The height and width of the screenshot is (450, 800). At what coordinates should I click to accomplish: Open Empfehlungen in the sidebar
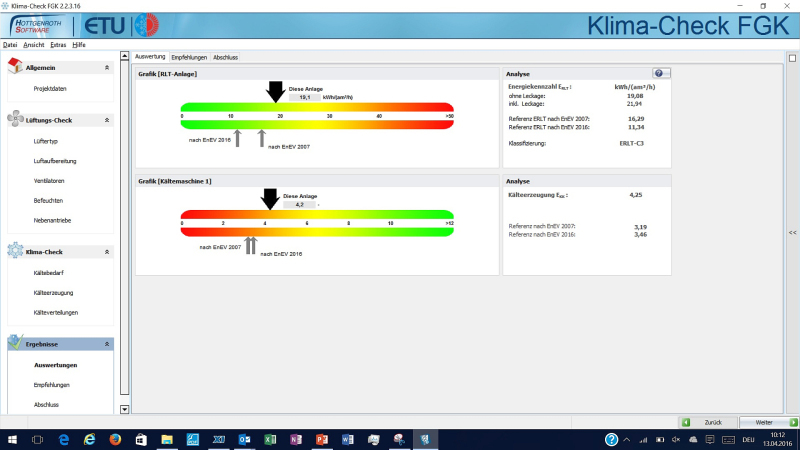point(52,385)
